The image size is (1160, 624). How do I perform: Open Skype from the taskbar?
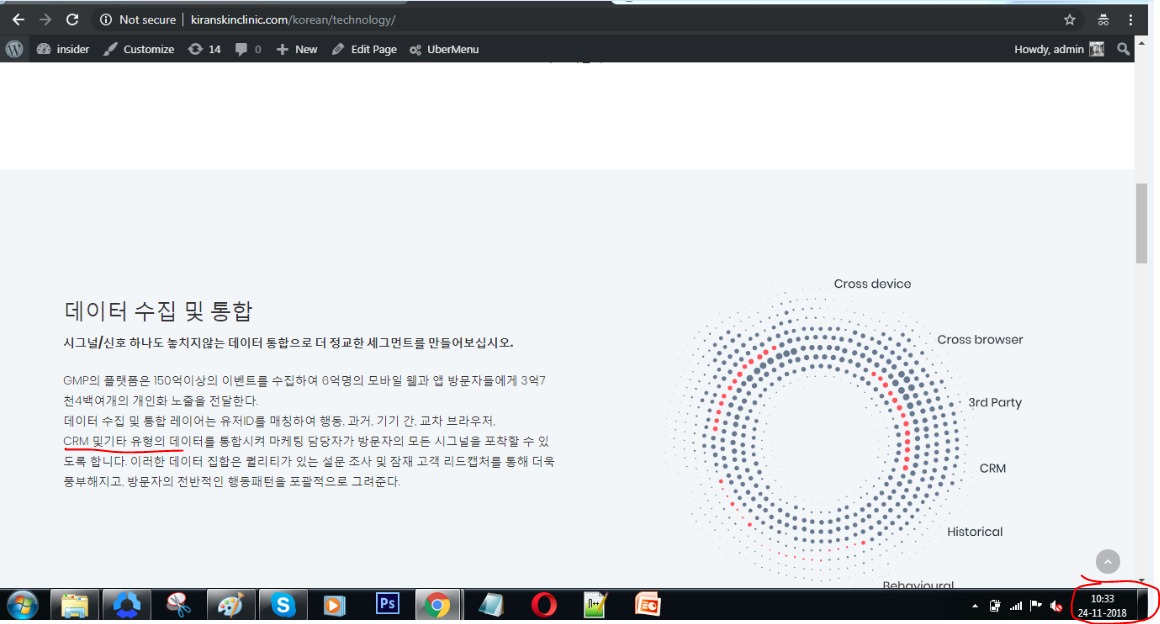coord(283,604)
